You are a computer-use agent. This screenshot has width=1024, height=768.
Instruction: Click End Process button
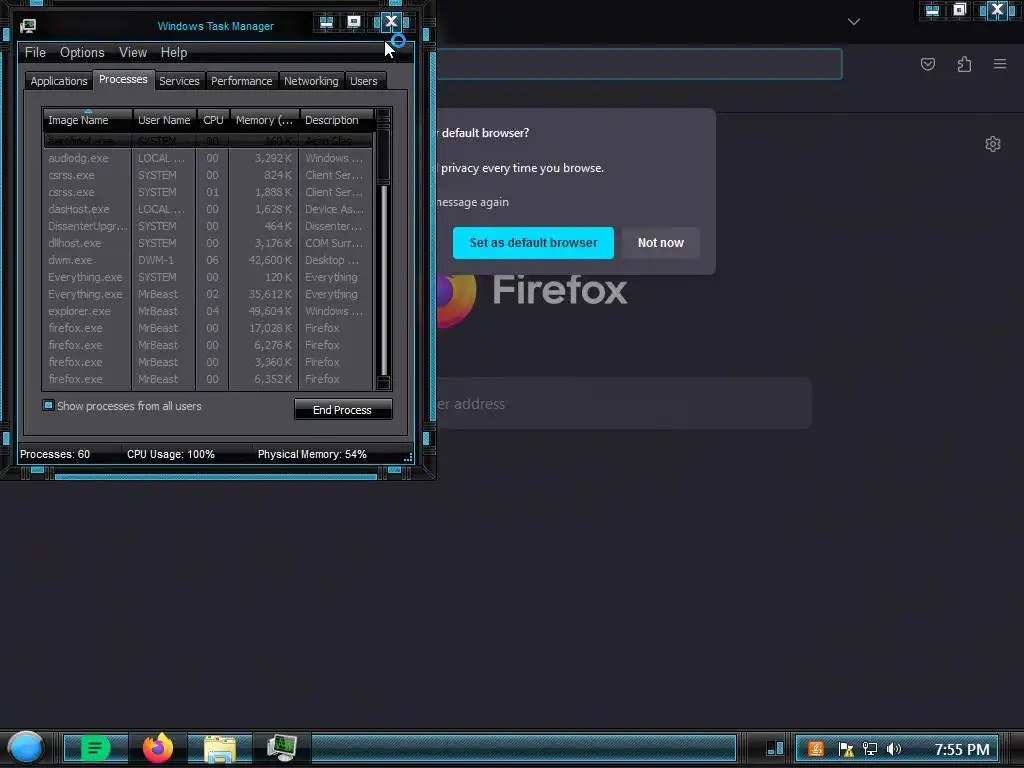click(343, 409)
